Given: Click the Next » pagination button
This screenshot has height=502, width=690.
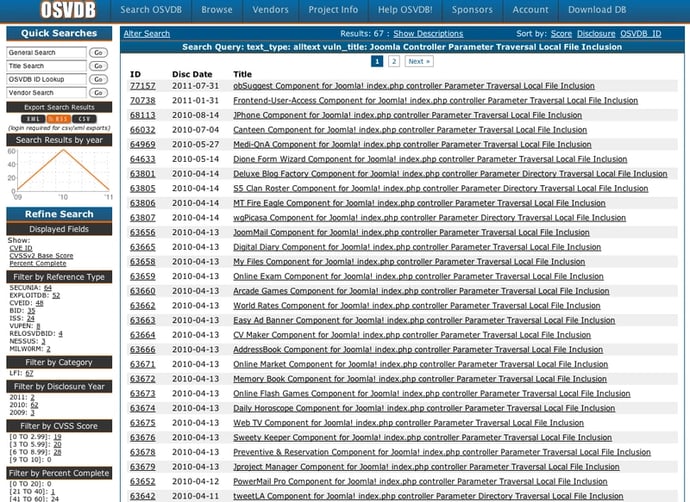Looking at the screenshot, I should click(418, 61).
